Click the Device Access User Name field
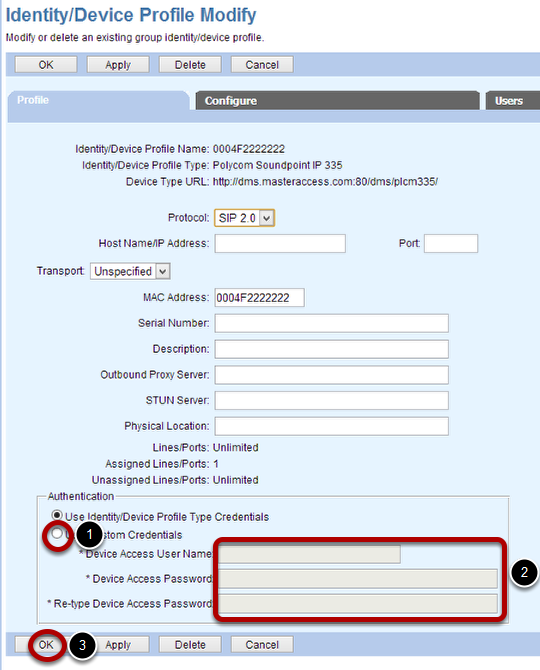 310,554
